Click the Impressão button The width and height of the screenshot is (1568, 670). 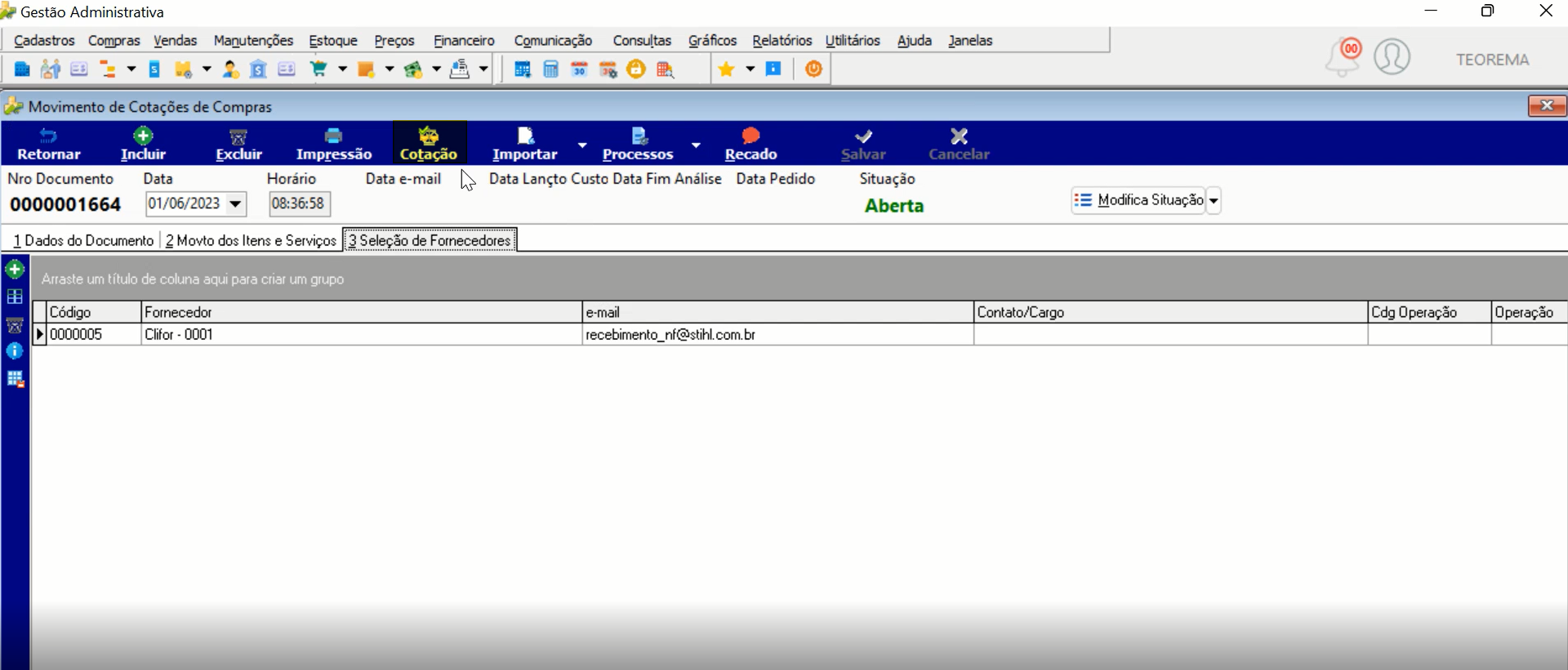[333, 144]
